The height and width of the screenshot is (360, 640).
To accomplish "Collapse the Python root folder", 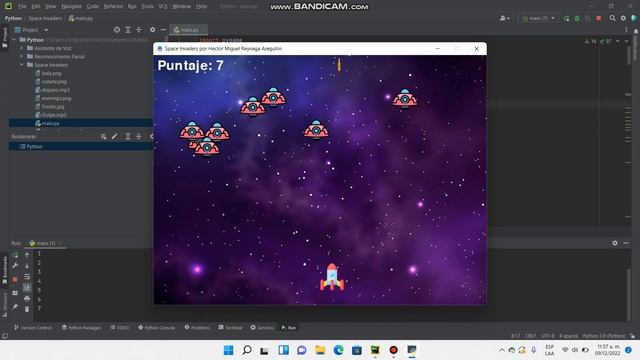I will click(x=14, y=40).
